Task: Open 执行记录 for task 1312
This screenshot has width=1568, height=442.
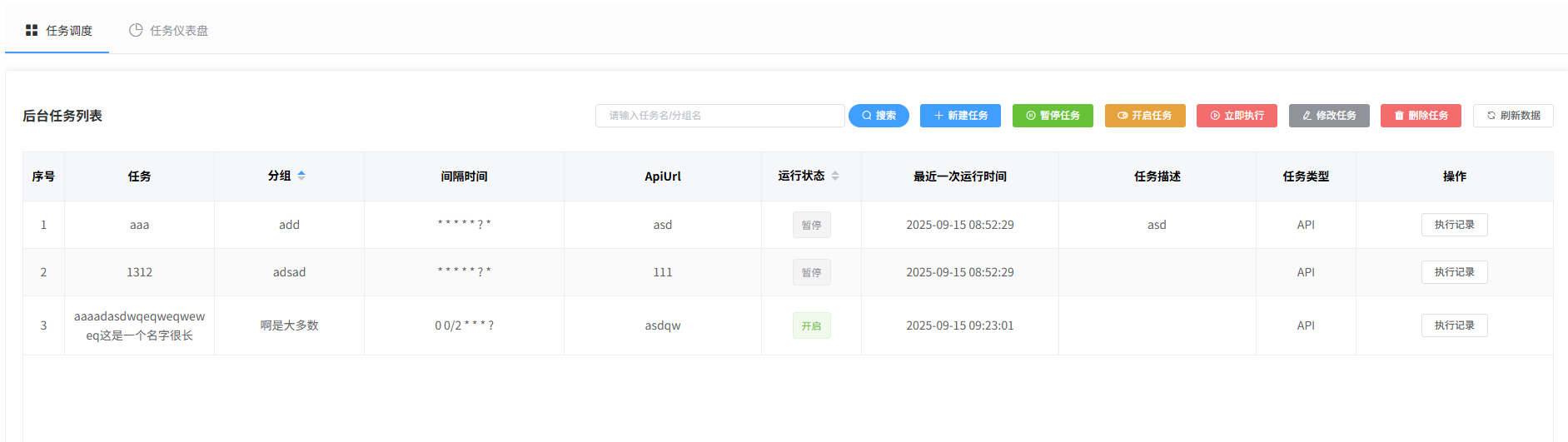Action: click(1454, 272)
